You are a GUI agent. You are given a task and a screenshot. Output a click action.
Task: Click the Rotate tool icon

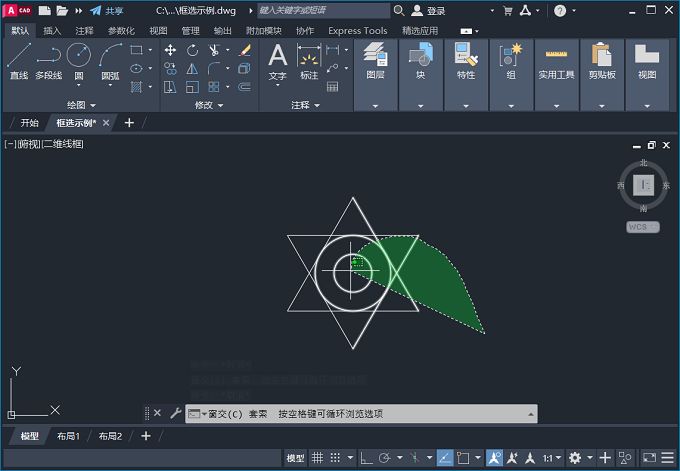click(192, 50)
